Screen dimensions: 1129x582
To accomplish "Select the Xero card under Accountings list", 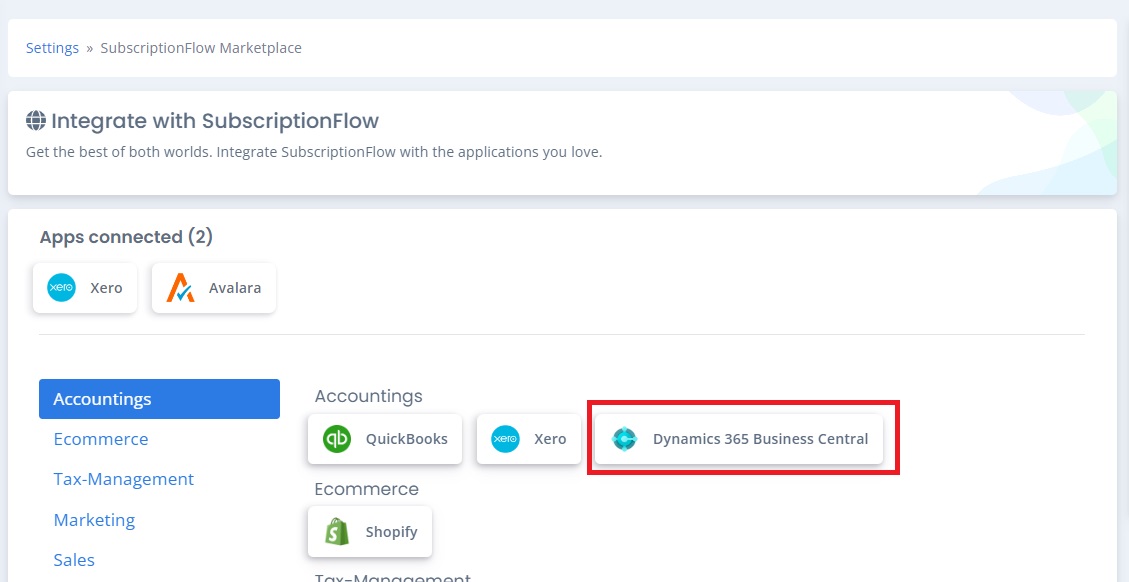I will coord(528,439).
